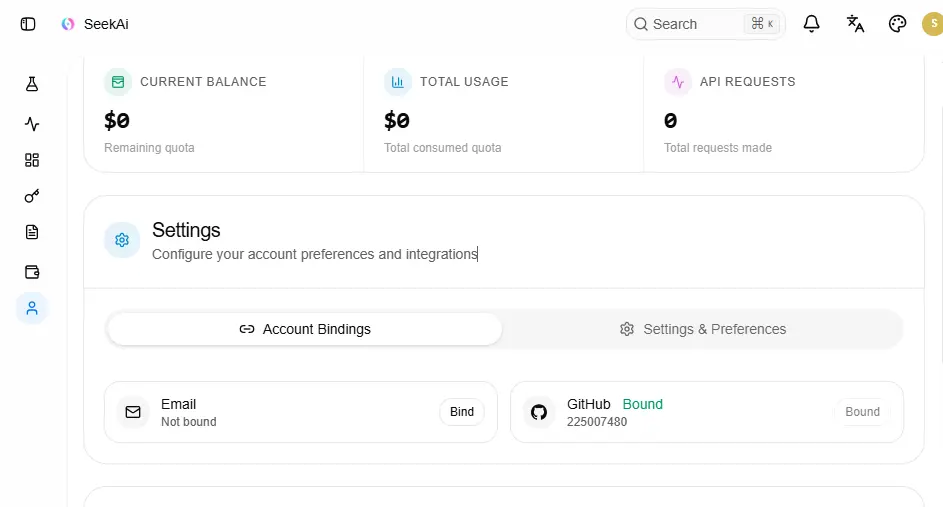The width and height of the screenshot is (943, 507).
Task: Toggle the sidebar panel icon
Action: [x=28, y=24]
